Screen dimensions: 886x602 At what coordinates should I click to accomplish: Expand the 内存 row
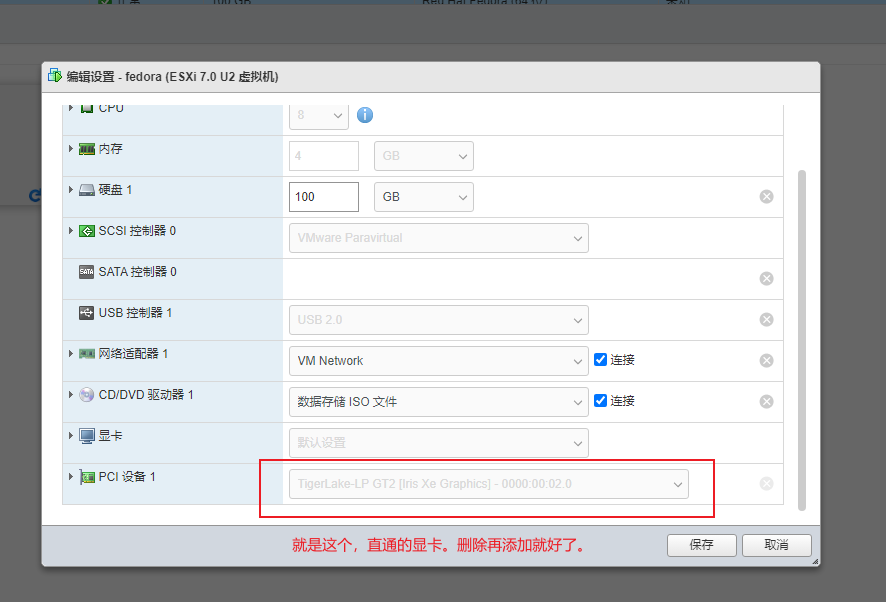coord(71,149)
